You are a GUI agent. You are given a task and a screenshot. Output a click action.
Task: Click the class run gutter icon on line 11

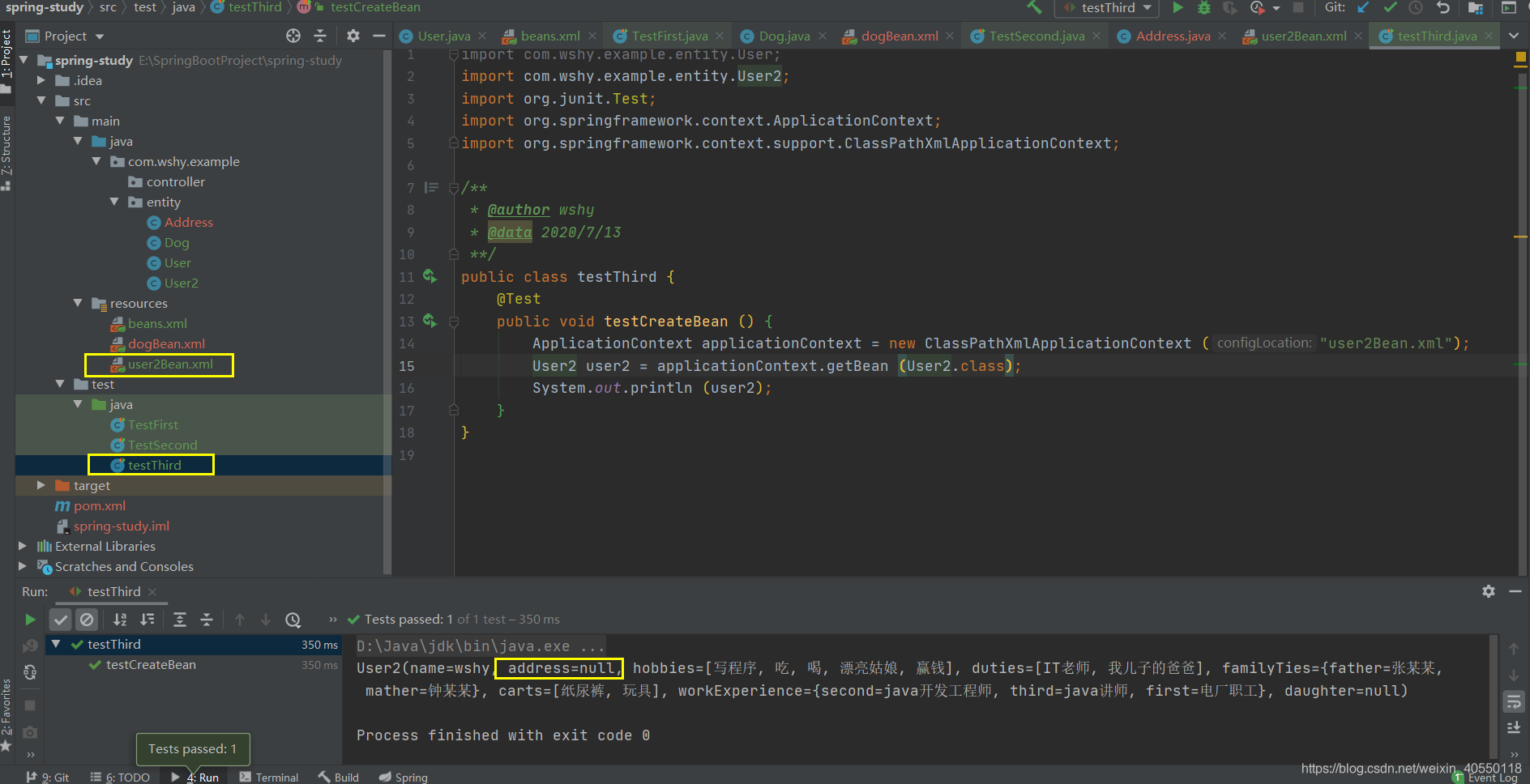click(430, 276)
